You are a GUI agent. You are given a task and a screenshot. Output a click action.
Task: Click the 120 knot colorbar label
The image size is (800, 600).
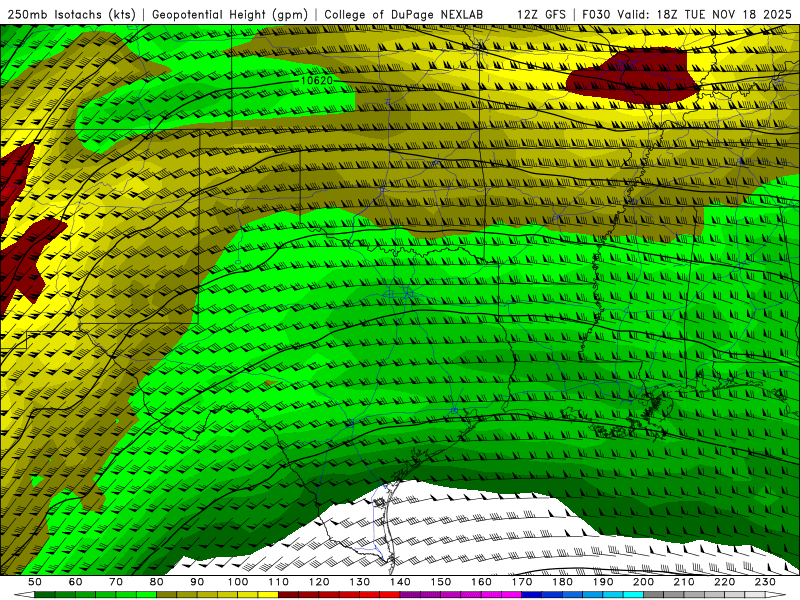tap(319, 582)
